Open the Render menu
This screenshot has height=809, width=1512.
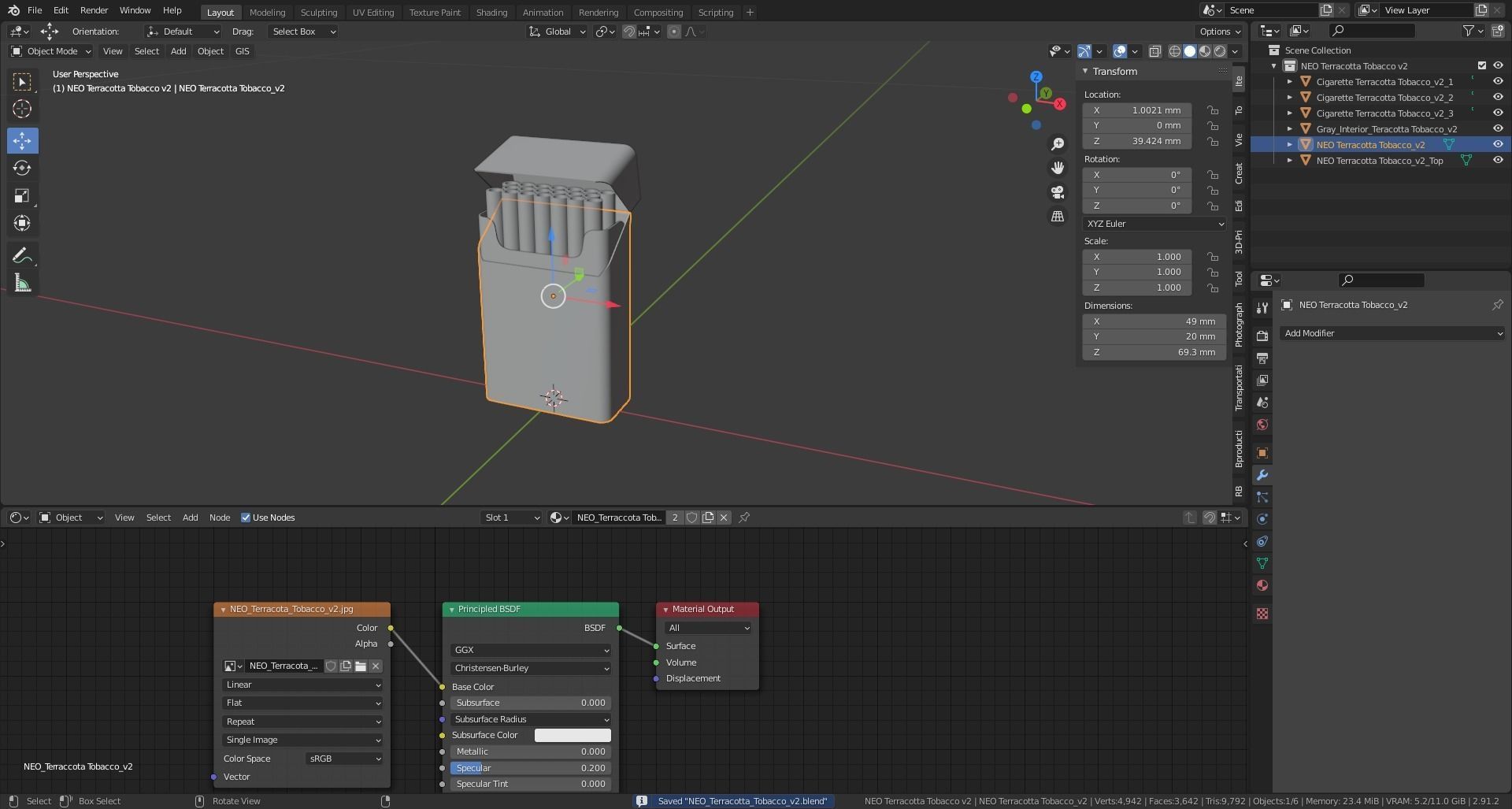click(x=94, y=10)
